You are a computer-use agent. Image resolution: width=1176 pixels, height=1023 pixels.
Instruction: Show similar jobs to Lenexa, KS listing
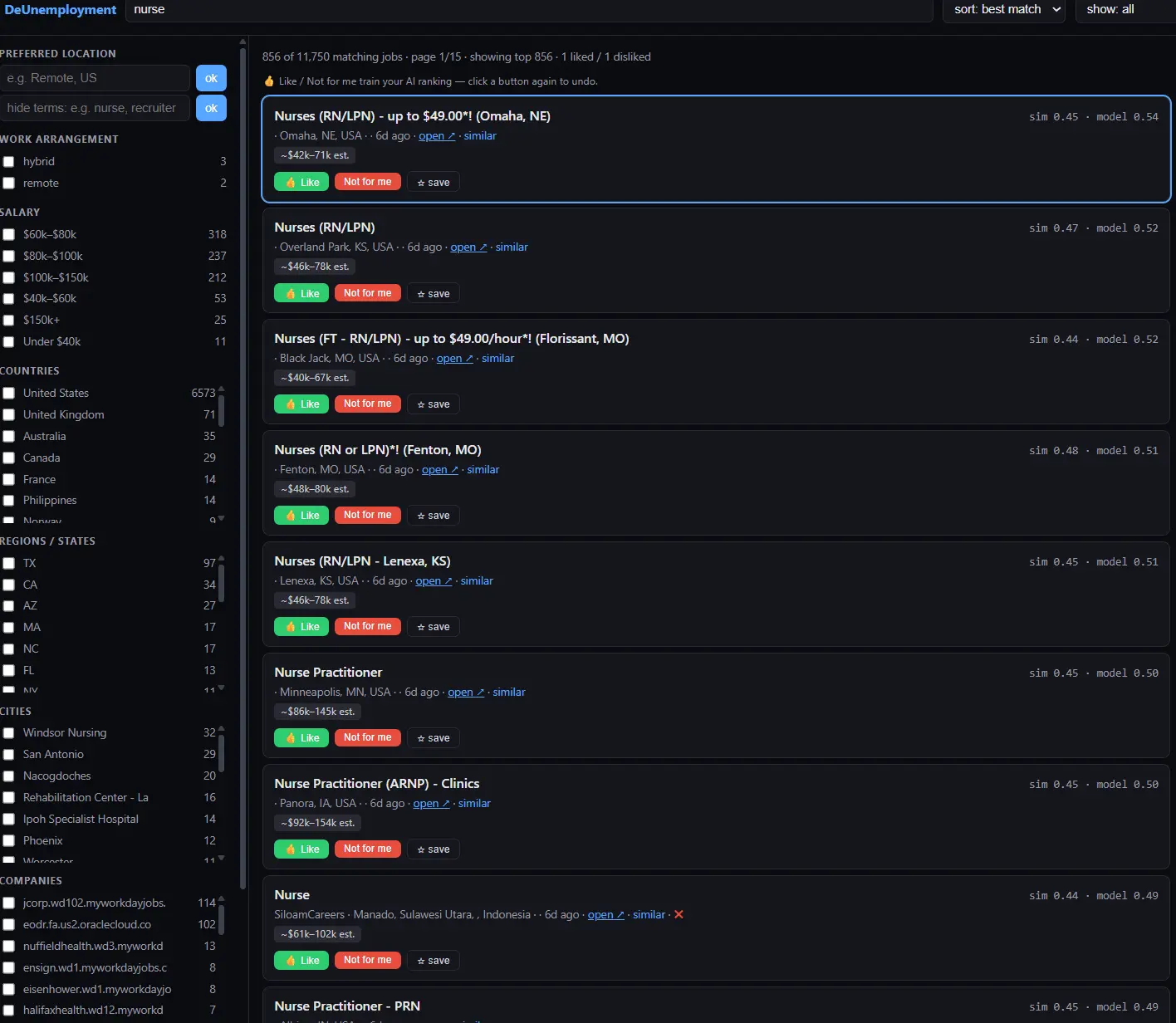pyautogui.click(x=477, y=581)
